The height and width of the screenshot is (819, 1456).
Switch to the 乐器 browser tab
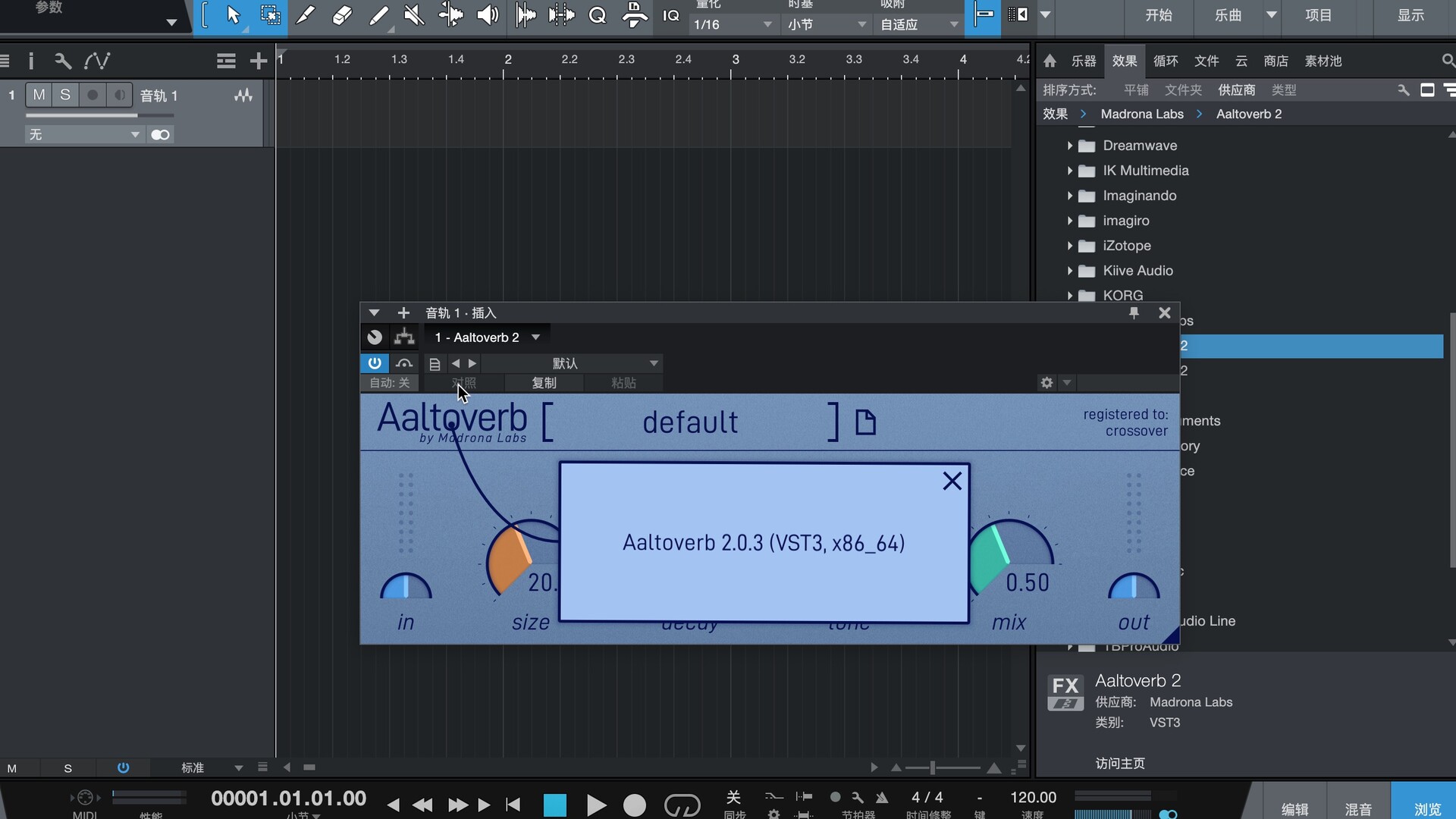tap(1084, 61)
